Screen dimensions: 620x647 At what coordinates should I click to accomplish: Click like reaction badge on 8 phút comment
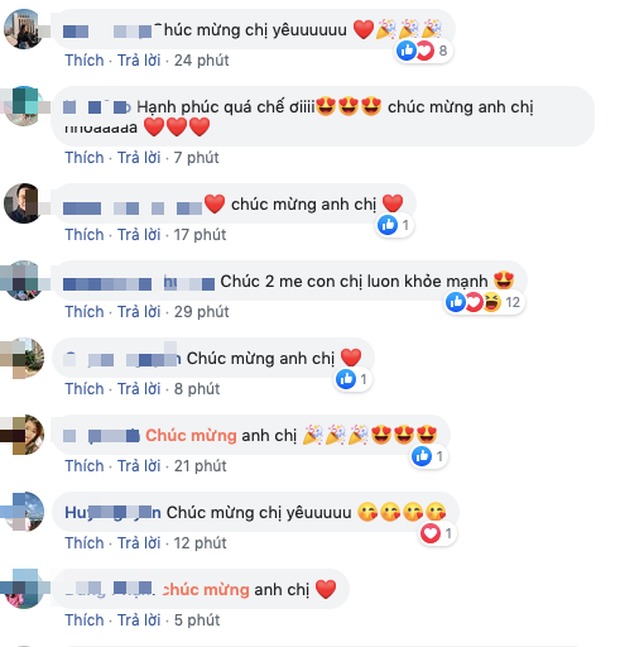tap(346, 379)
